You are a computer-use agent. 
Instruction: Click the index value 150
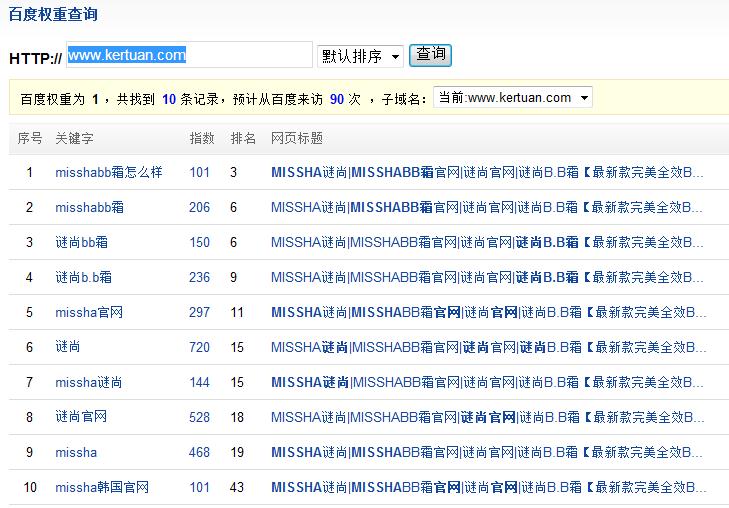point(199,242)
